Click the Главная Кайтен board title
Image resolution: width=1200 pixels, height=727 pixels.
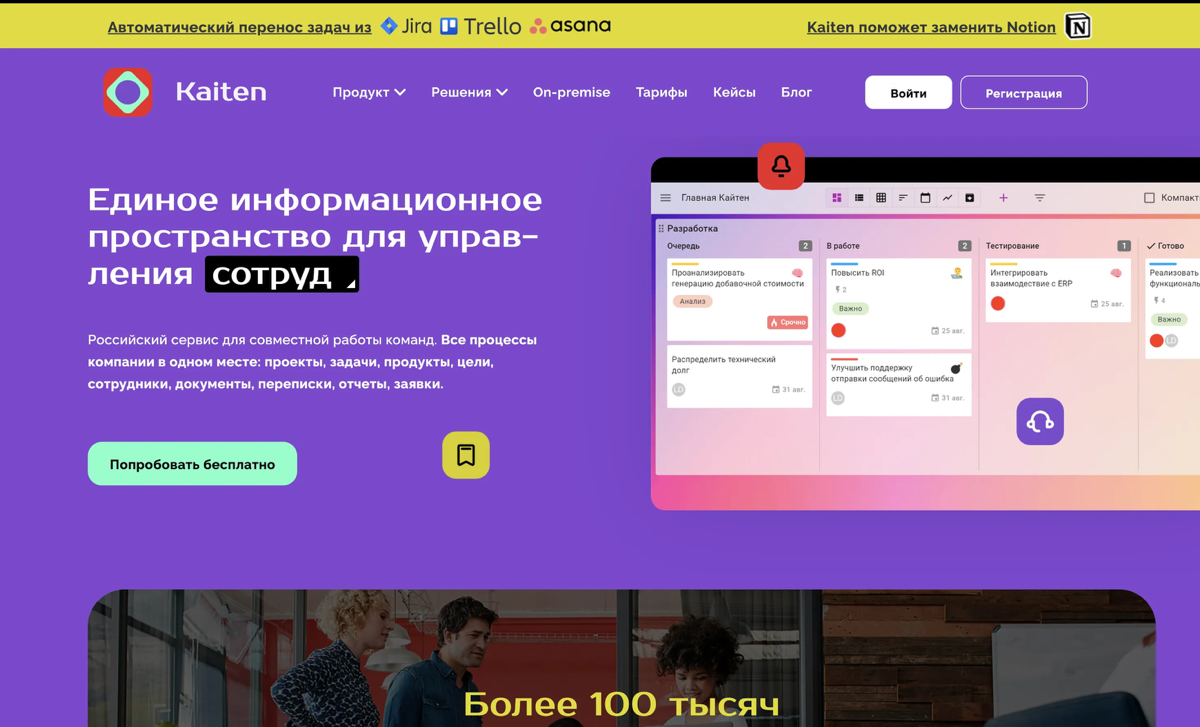[x=715, y=198]
